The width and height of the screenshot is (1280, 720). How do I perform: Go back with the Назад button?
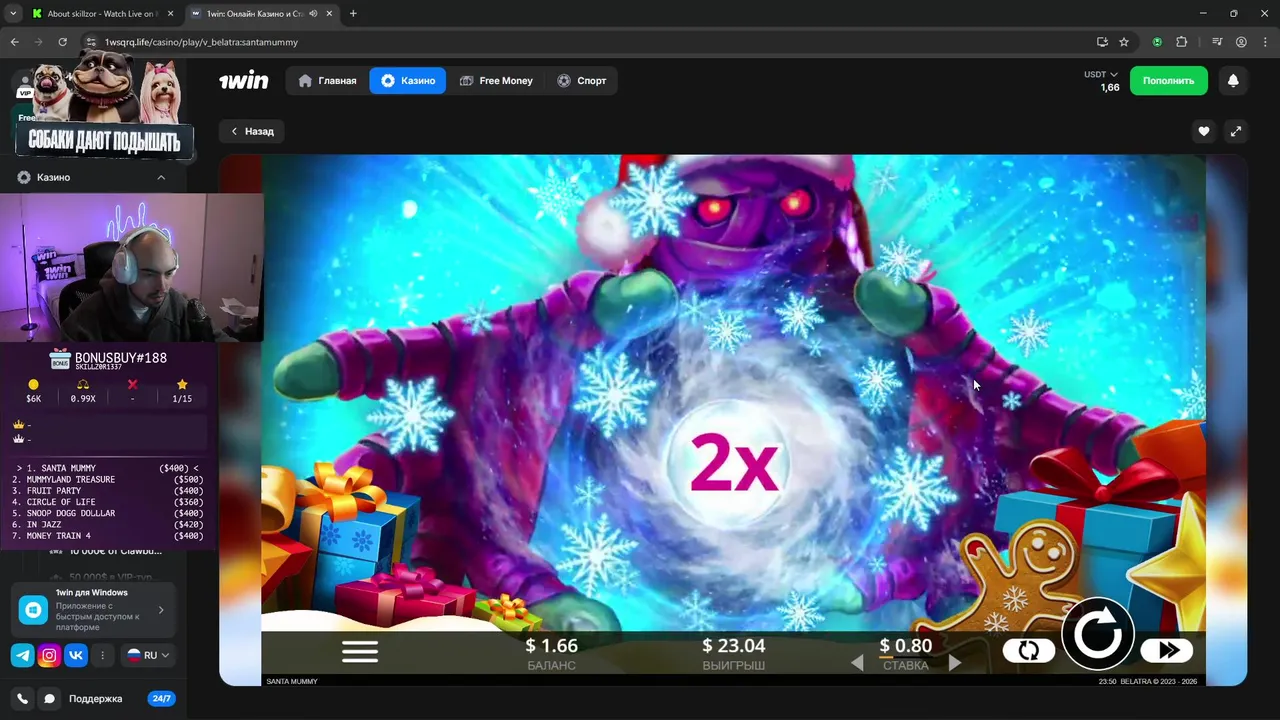pos(252,131)
